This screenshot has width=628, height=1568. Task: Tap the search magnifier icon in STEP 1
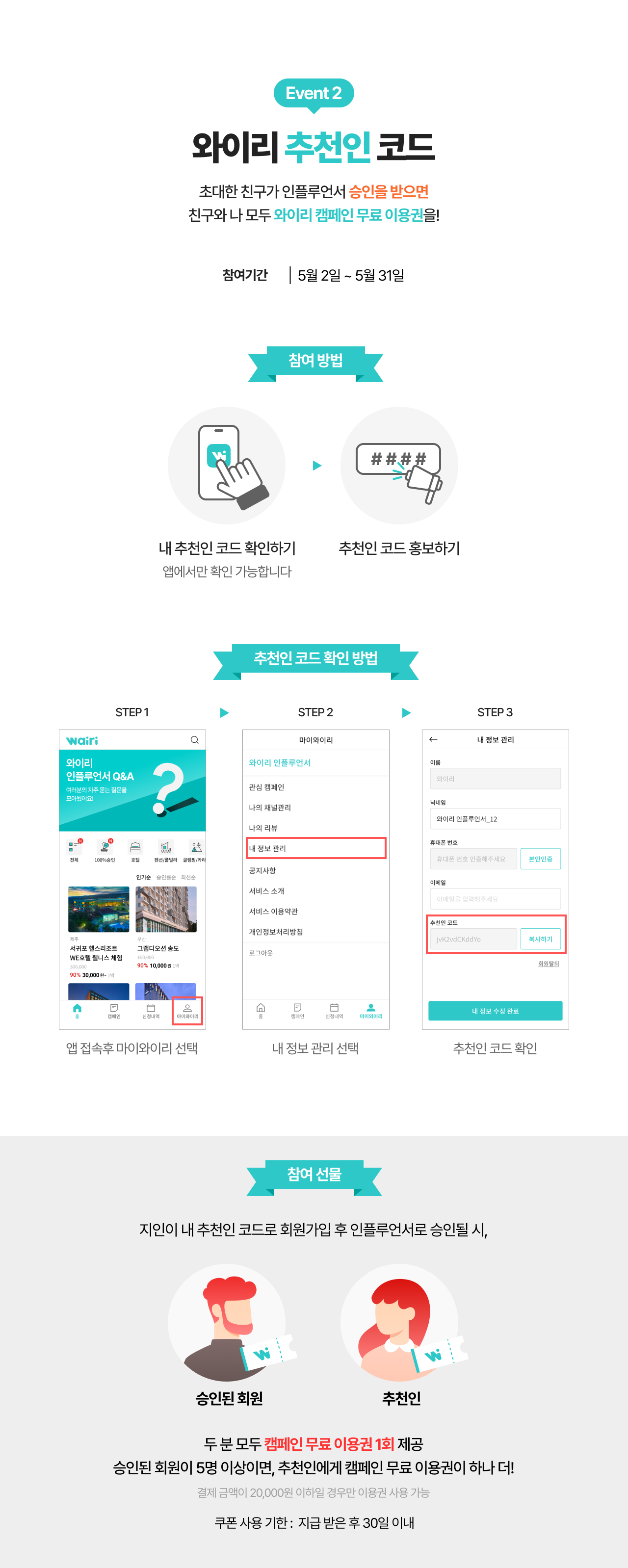[194, 739]
